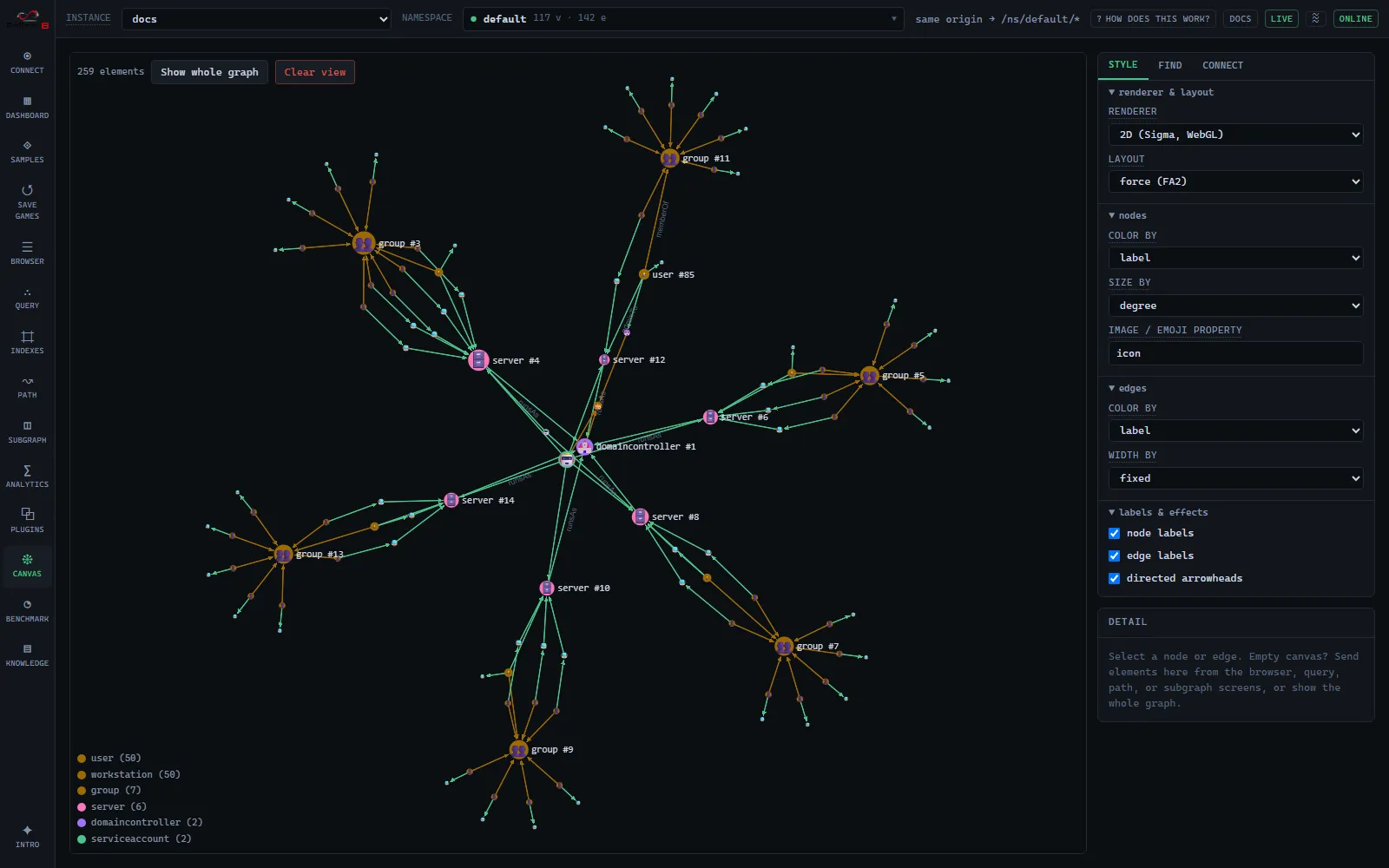The image size is (1389, 868).
Task: Open the Connect sidebar item
Action: tap(27, 62)
